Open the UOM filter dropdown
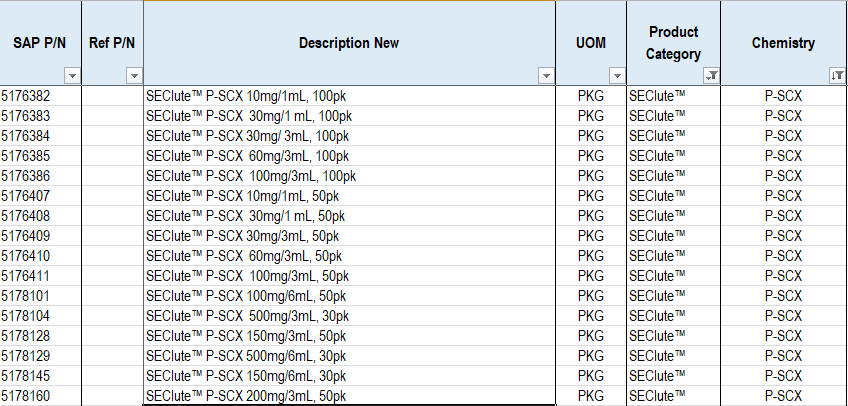 coord(617,76)
